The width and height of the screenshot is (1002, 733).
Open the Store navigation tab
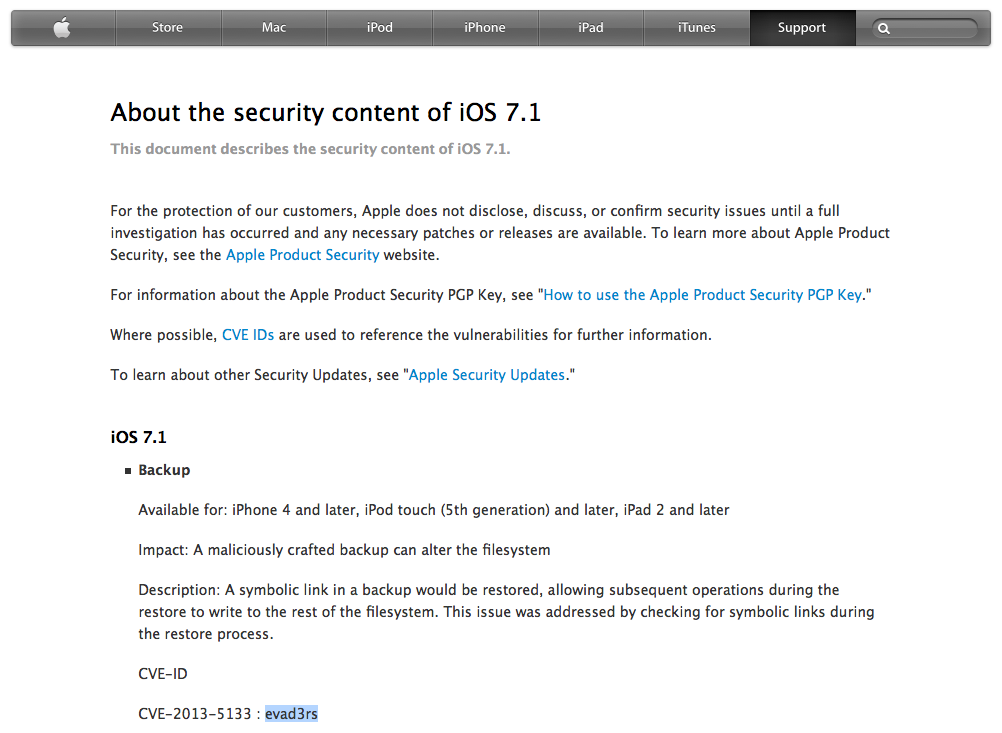click(167, 28)
